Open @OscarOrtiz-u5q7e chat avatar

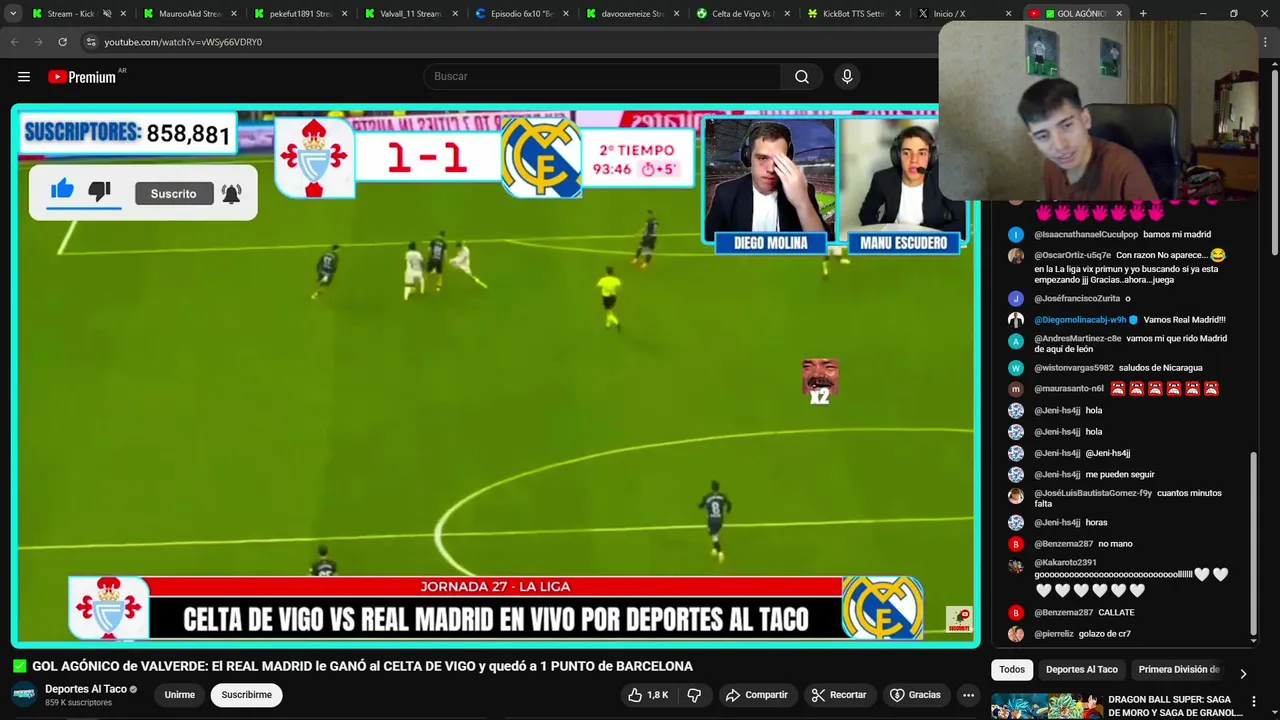pos(1016,256)
